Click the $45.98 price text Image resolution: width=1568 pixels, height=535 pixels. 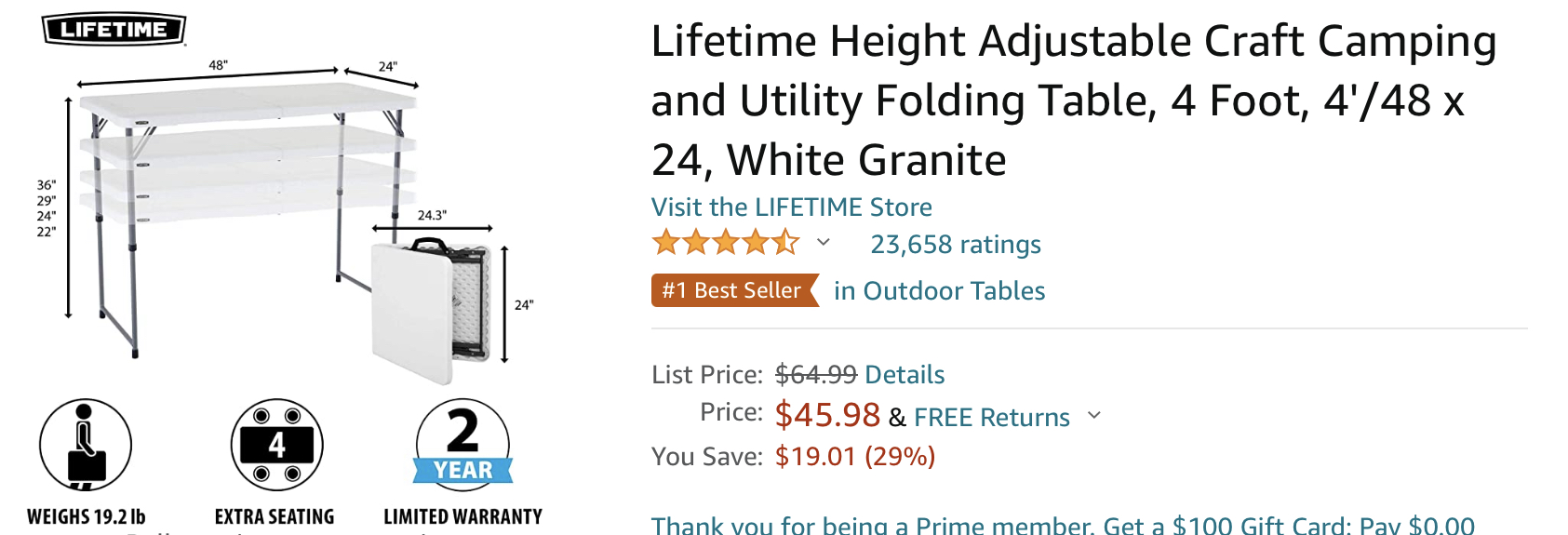pyautogui.click(x=827, y=415)
